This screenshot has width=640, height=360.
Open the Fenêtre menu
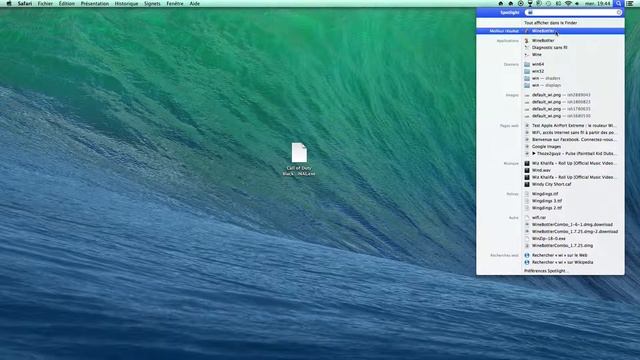[x=175, y=3]
